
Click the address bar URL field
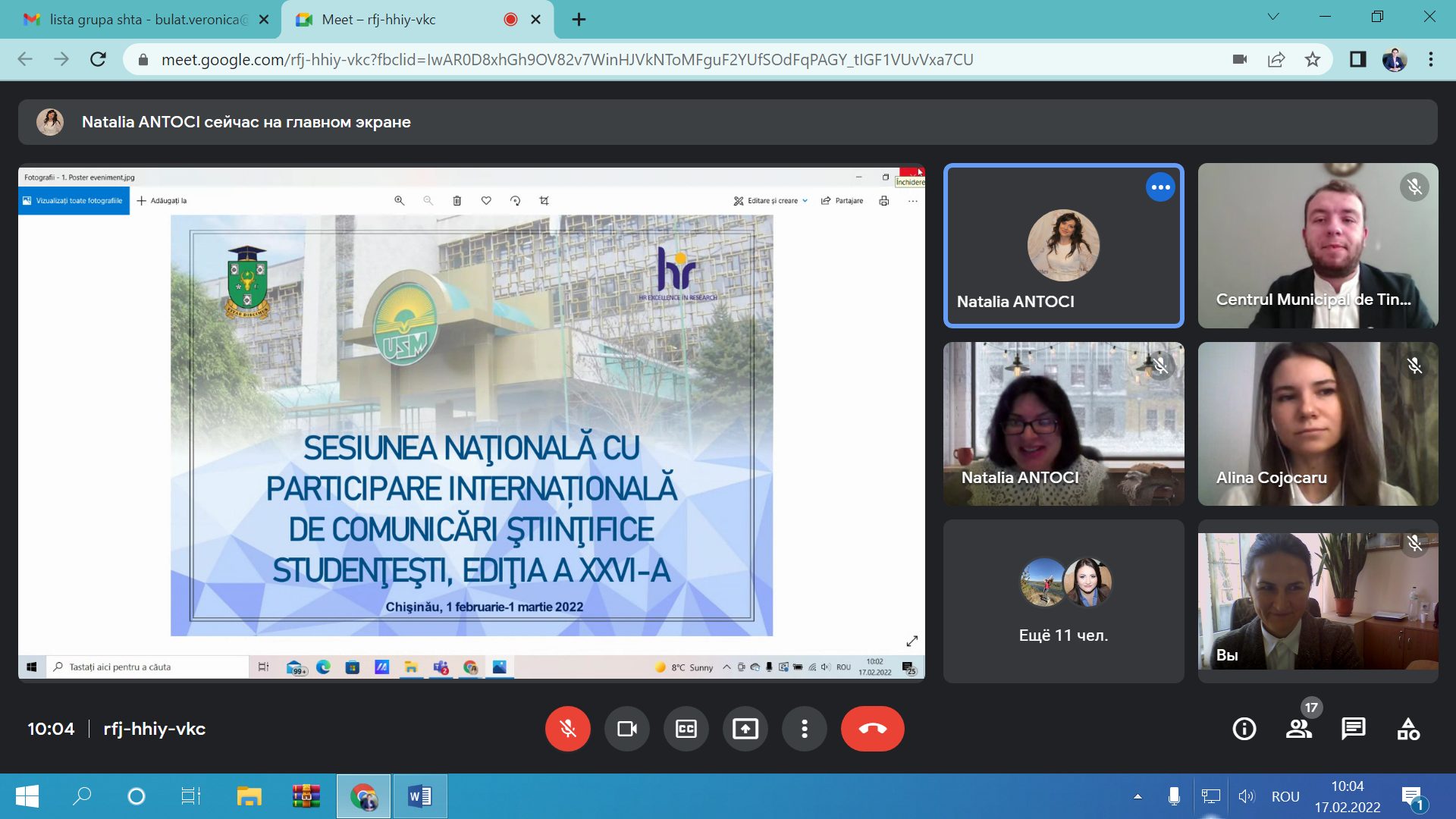[567, 59]
